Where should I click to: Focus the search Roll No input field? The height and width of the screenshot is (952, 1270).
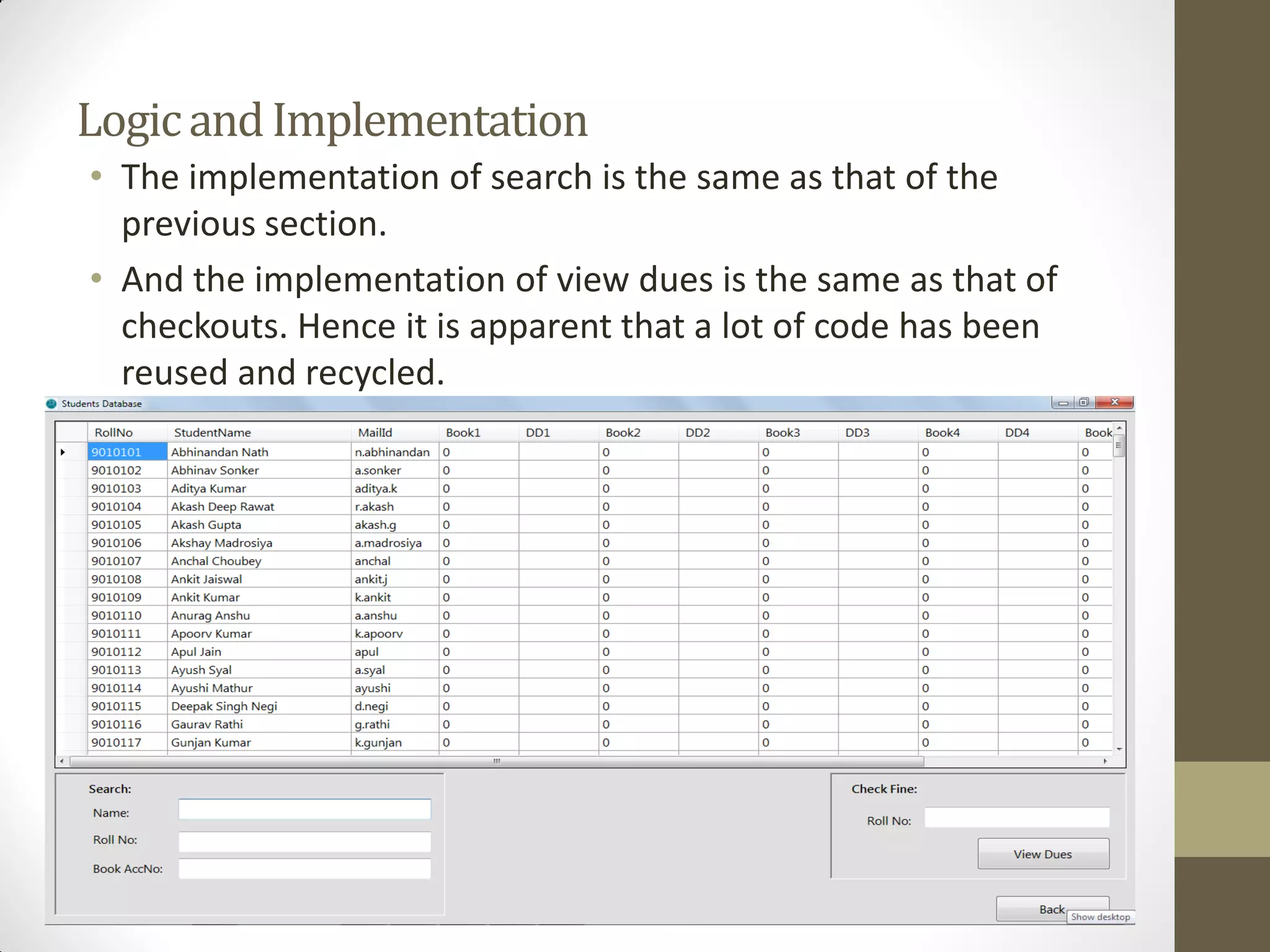click(x=304, y=841)
